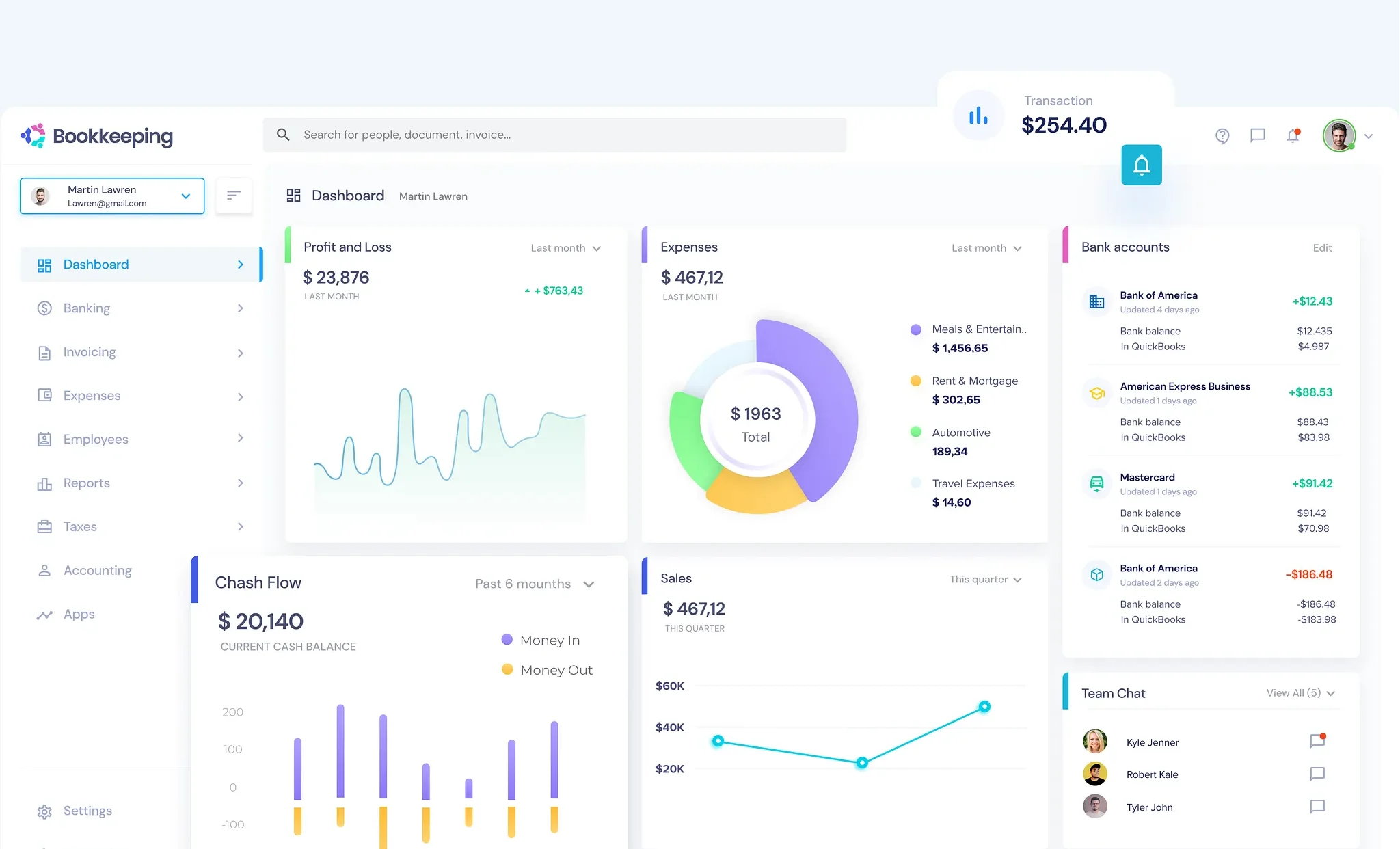
Task: Click the sidebar filter lines icon
Action: 234,196
